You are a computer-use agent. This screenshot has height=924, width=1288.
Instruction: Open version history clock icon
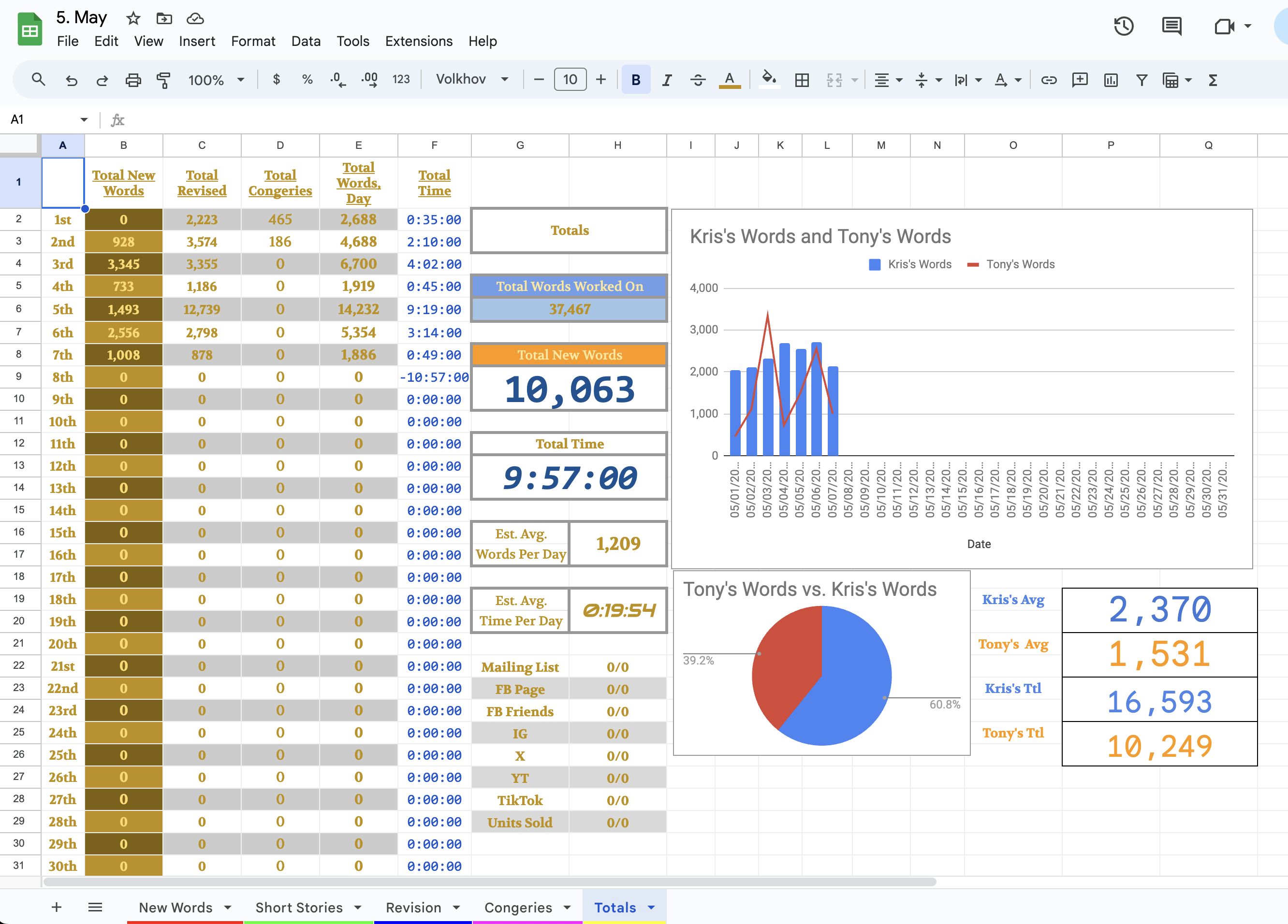tap(1123, 26)
